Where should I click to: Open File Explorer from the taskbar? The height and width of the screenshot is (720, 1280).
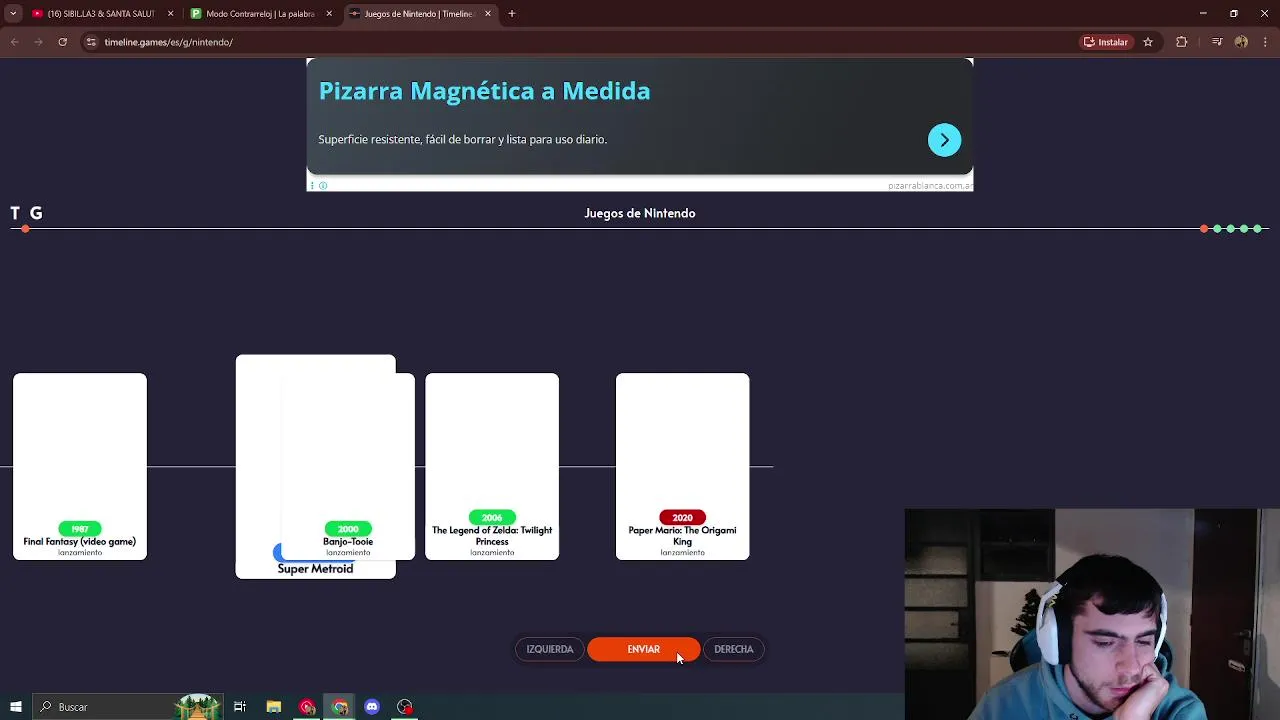pos(274,707)
